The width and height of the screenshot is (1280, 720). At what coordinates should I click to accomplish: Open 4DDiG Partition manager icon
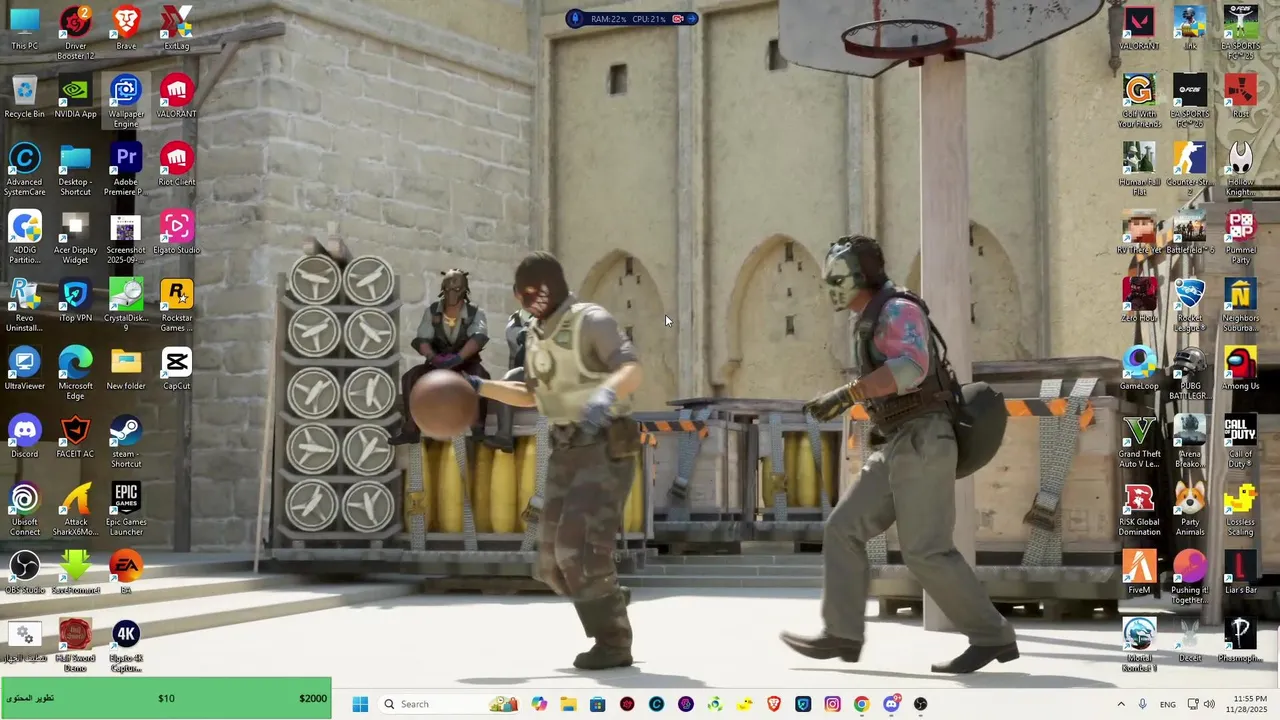pyautogui.click(x=24, y=236)
